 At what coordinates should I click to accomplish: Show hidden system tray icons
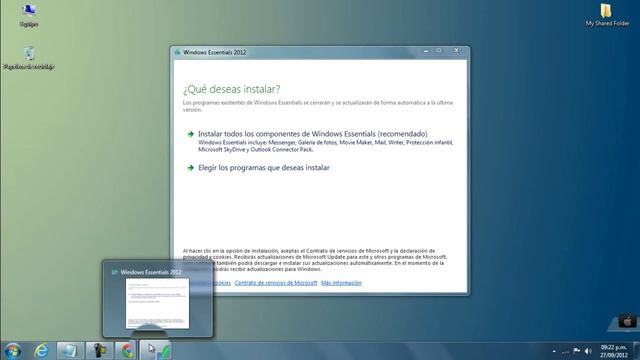pyautogui.click(x=554, y=351)
